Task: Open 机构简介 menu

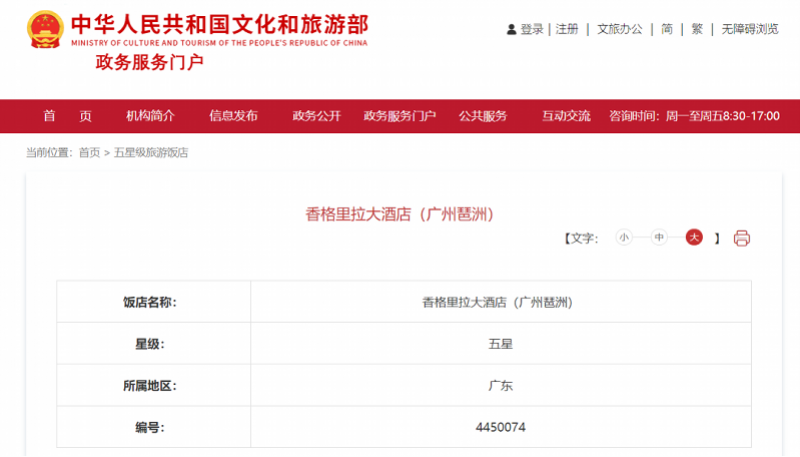Action: pos(151,116)
